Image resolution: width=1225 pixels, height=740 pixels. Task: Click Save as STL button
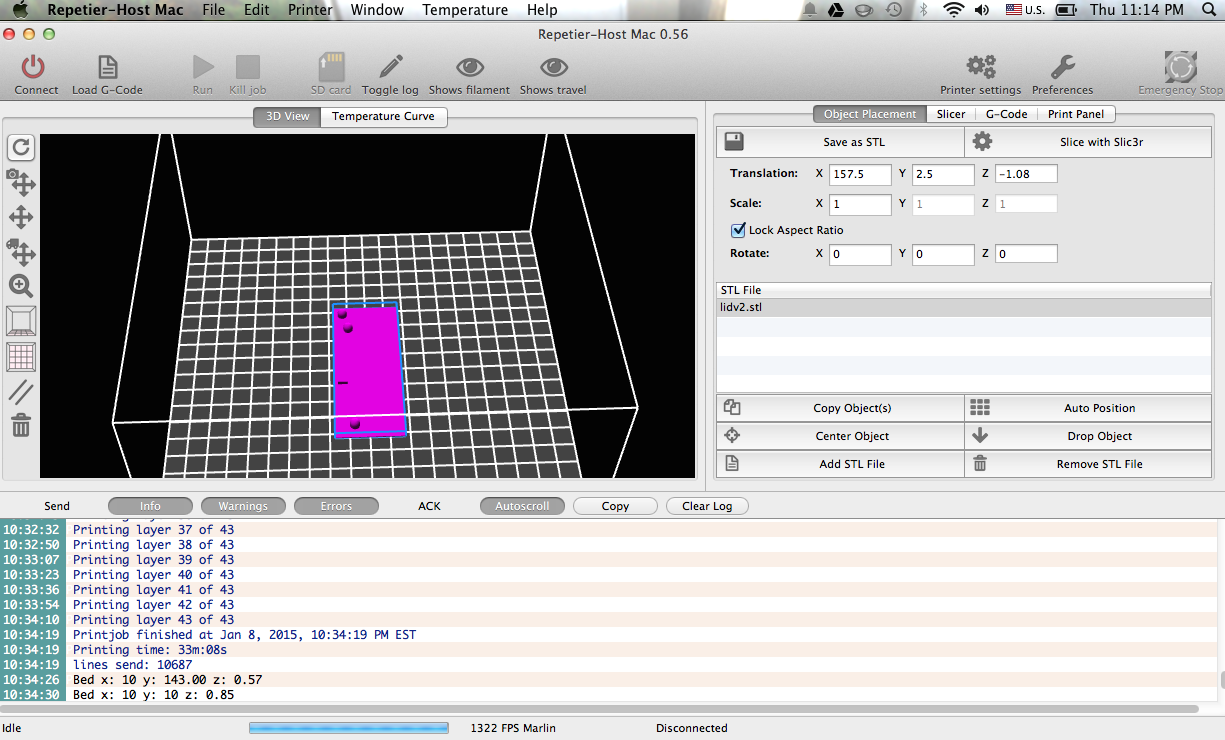[x=840, y=142]
